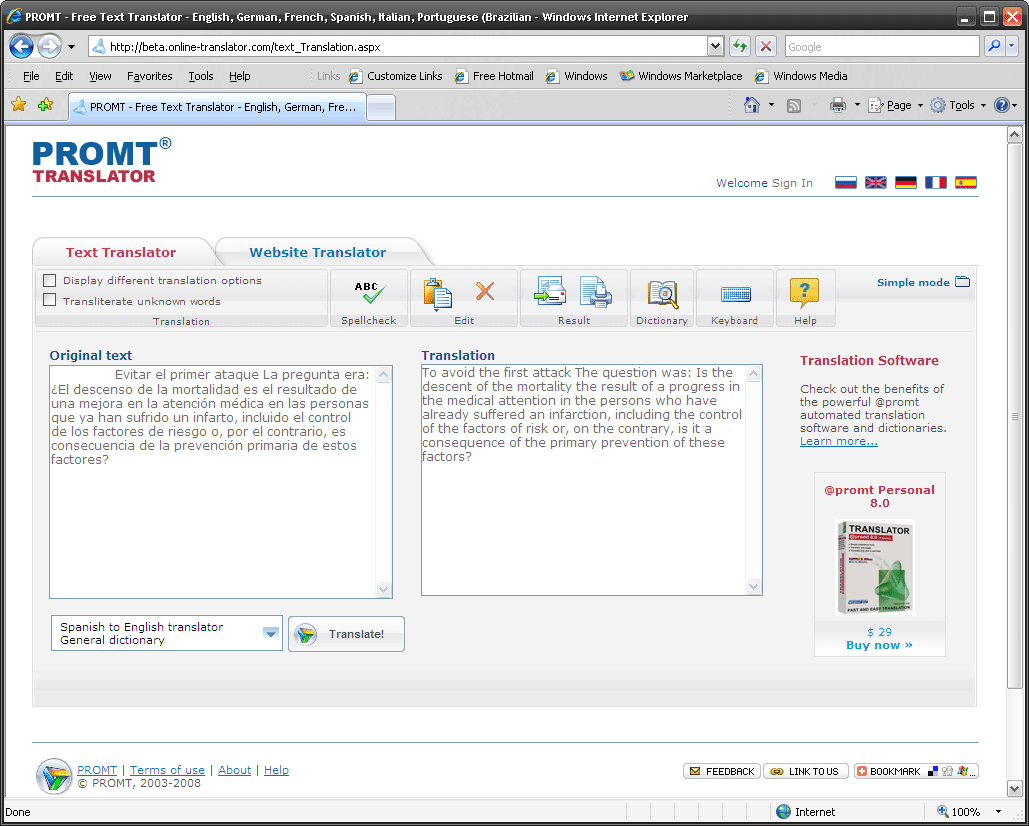
Task: Click the @promt Personal 8.0 box image
Action: (x=875, y=567)
